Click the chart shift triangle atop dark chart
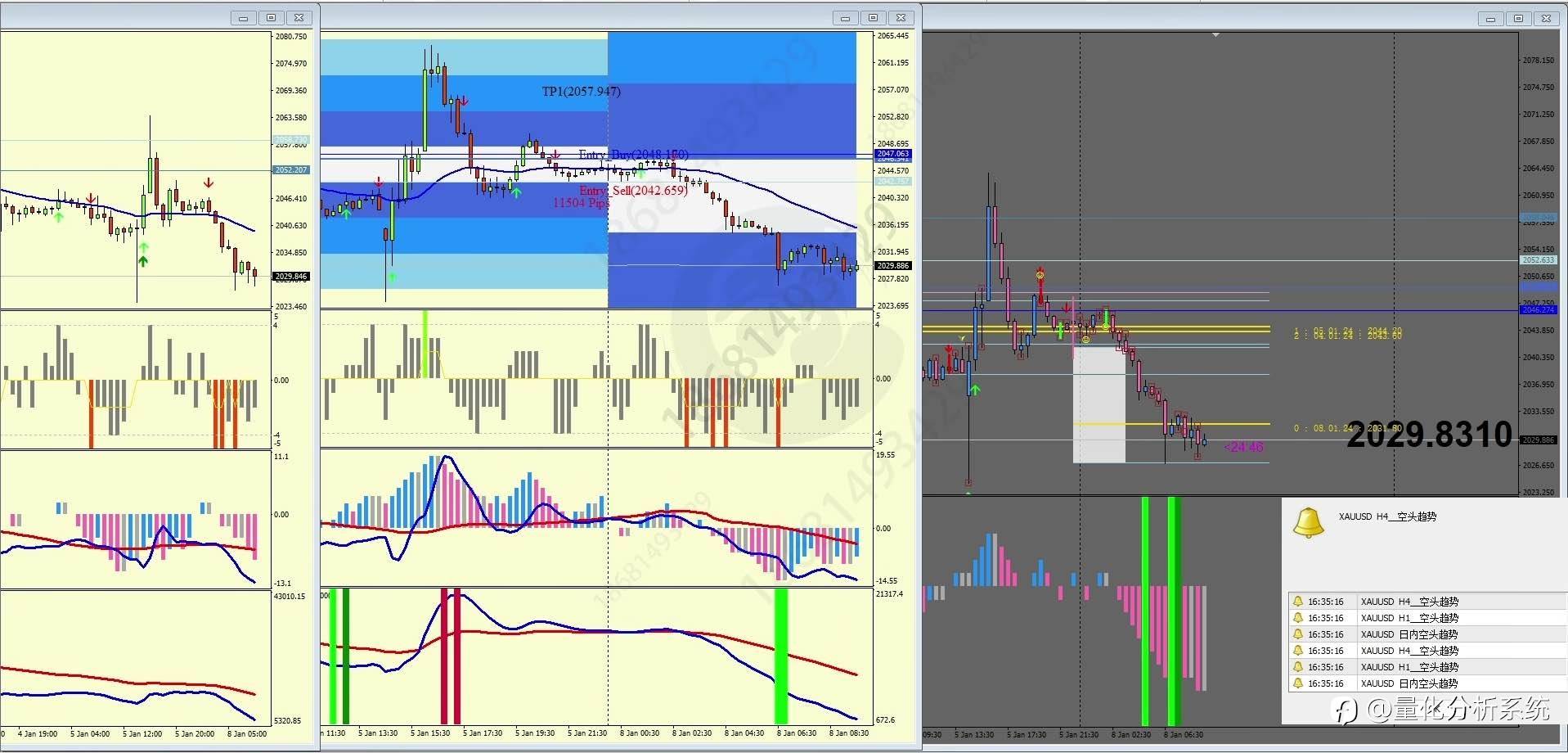Image resolution: width=1568 pixels, height=753 pixels. (x=1216, y=35)
